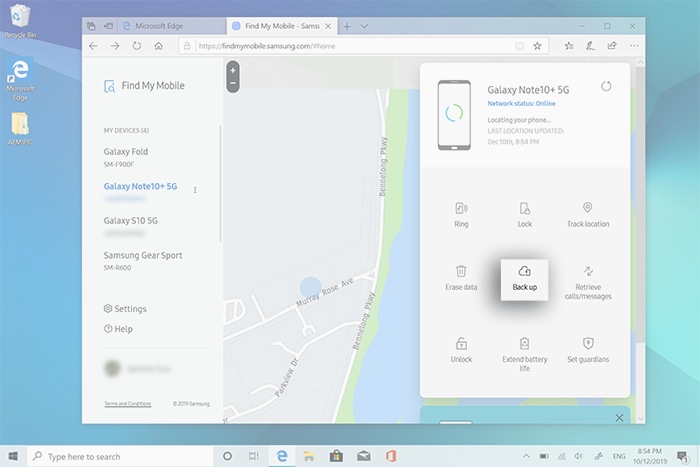
Task: Open Edge Settings and more menu
Action: pos(634,46)
